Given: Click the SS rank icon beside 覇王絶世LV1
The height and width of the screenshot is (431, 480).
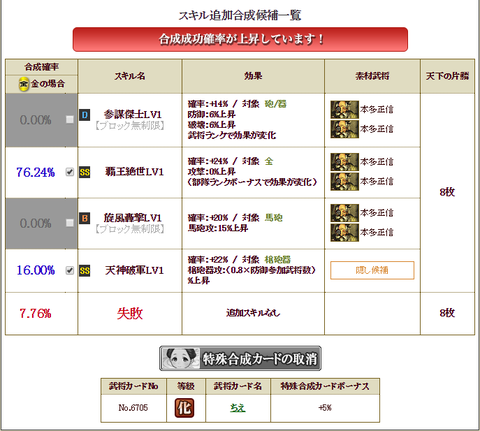Looking at the screenshot, I should (84, 172).
